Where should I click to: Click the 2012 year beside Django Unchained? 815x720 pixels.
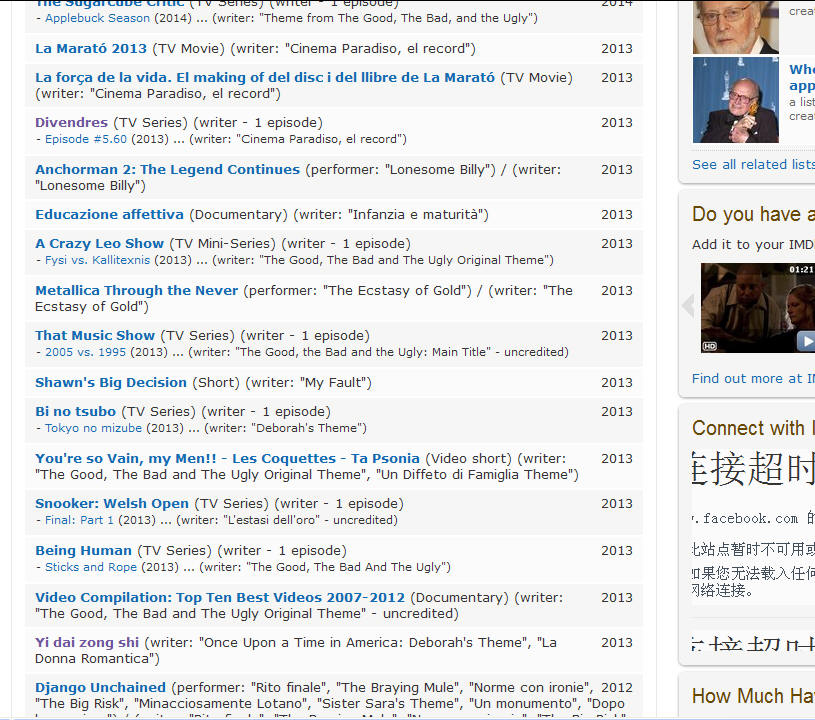617,688
